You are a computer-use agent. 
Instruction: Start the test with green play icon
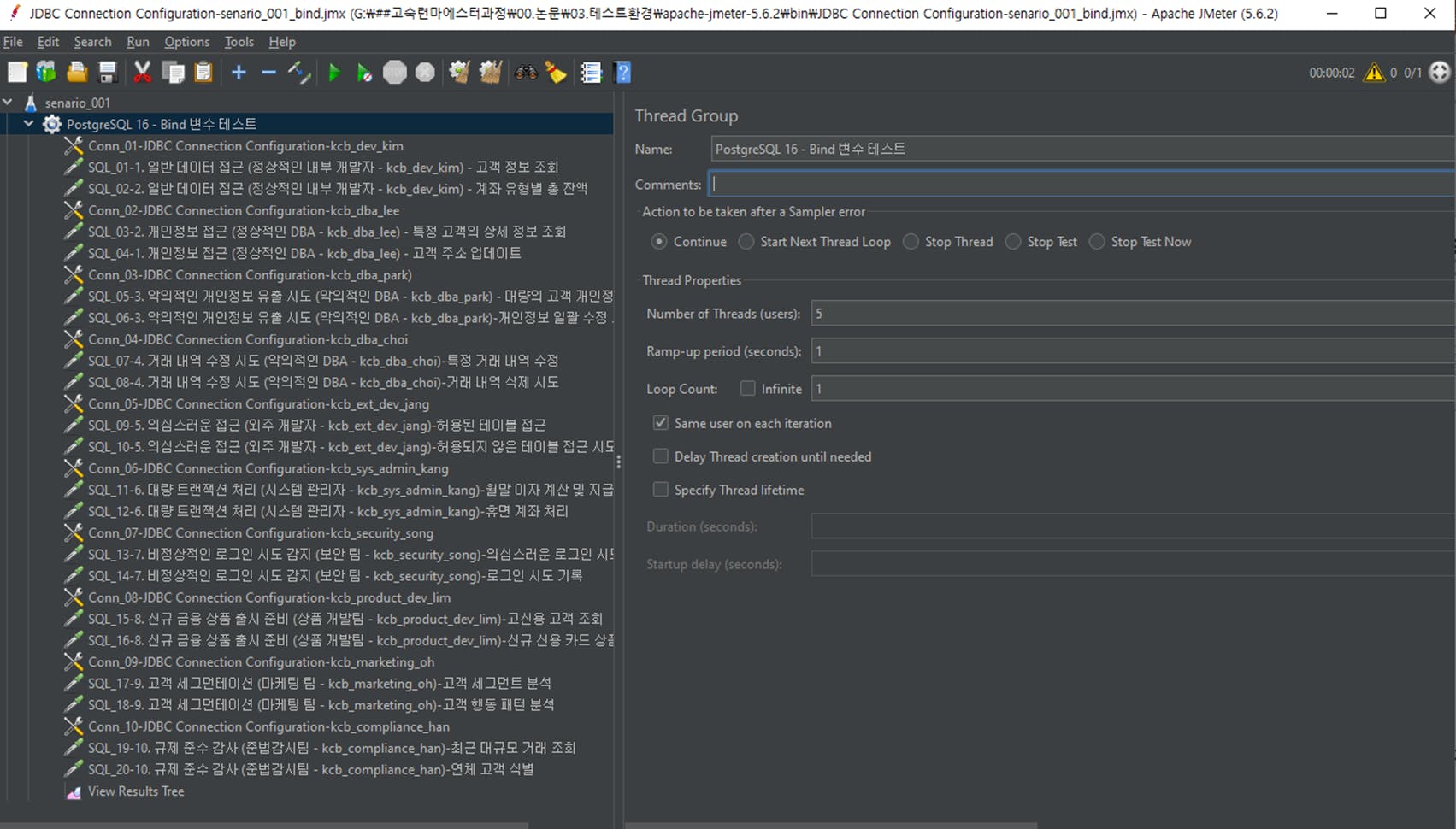pyautogui.click(x=334, y=73)
